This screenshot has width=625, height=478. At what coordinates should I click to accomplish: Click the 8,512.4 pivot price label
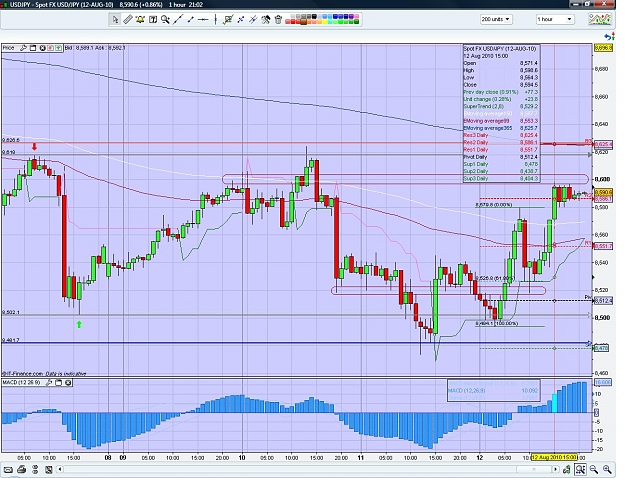[x=603, y=301]
